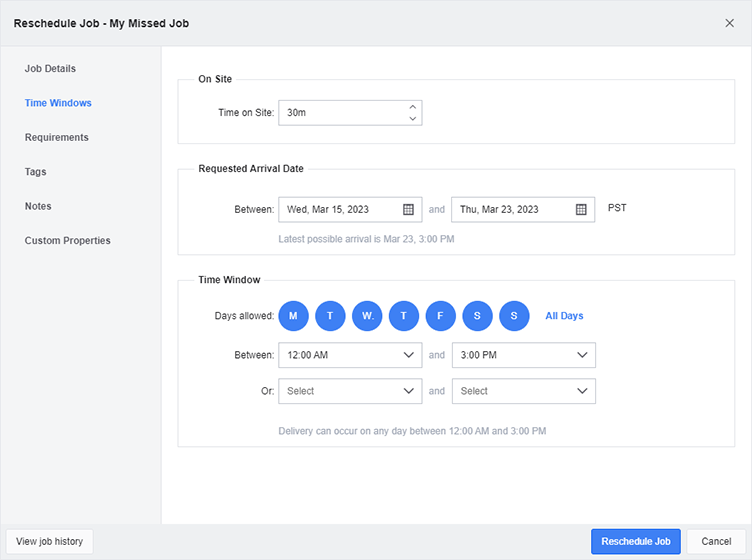This screenshot has height=560, width=752.
Task: Click the Wed, Mar 15, 2023 date field
Action: (x=350, y=210)
